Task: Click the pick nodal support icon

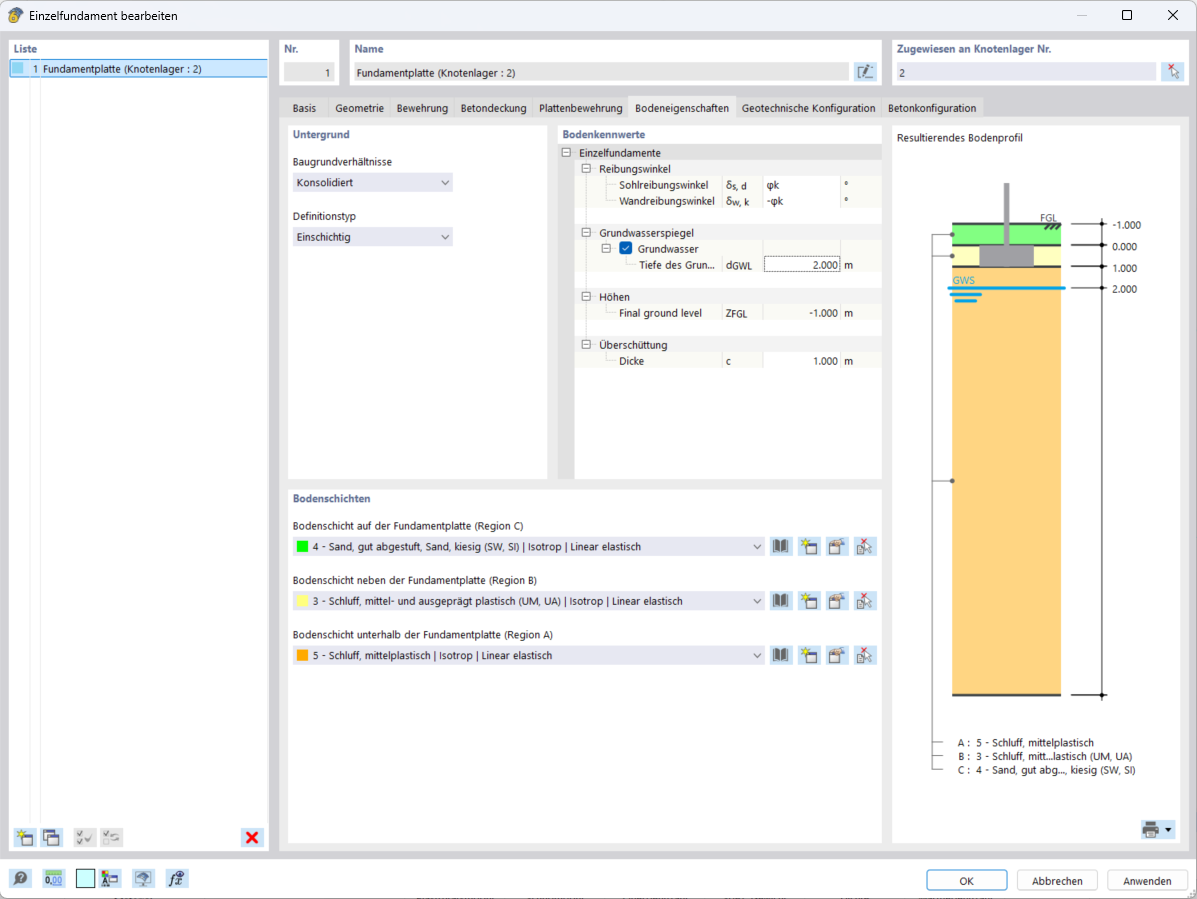Action: point(1173,72)
